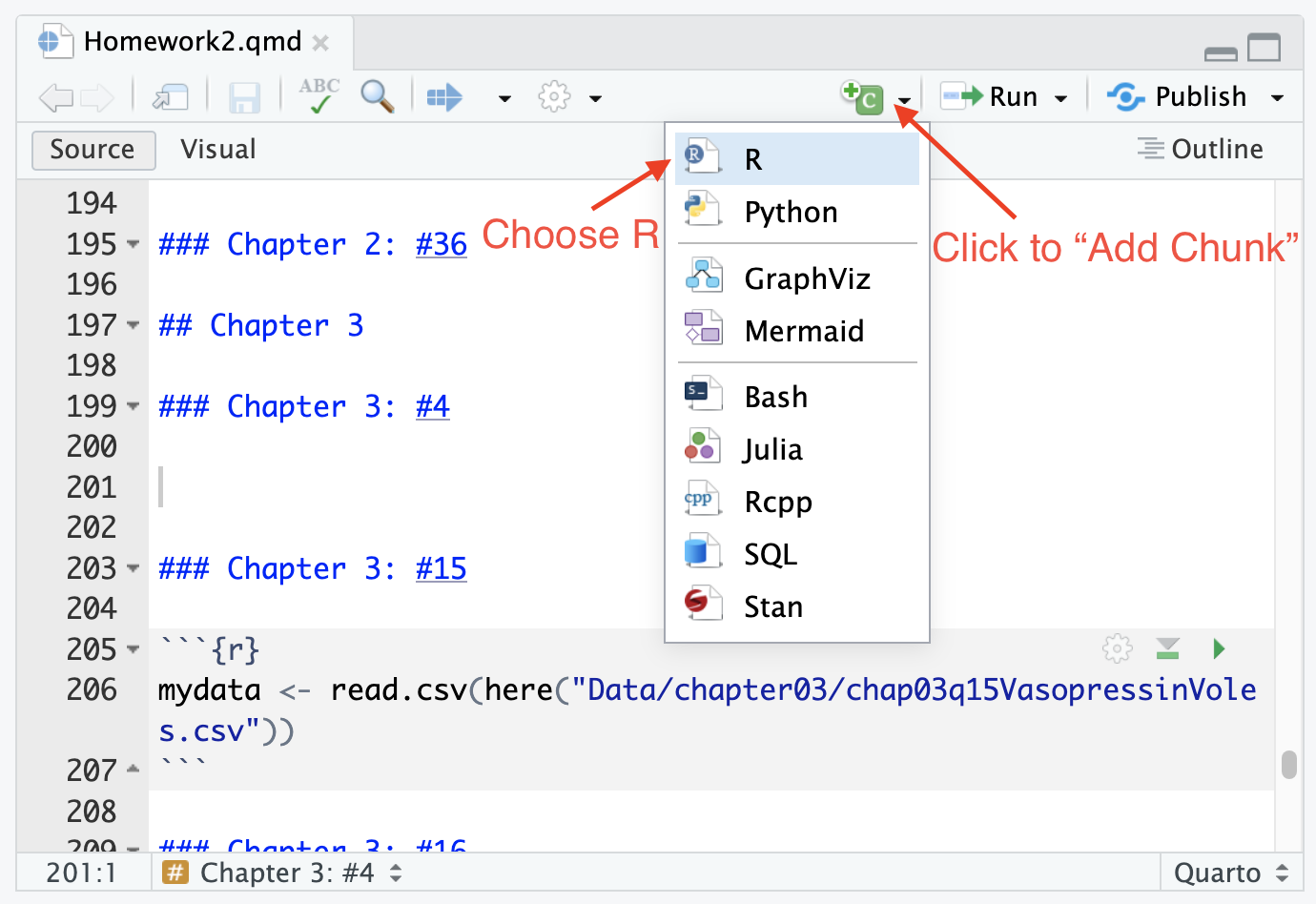Click the "## Chapter 3" heading text
The height and width of the screenshot is (904, 1316).
click(260, 325)
